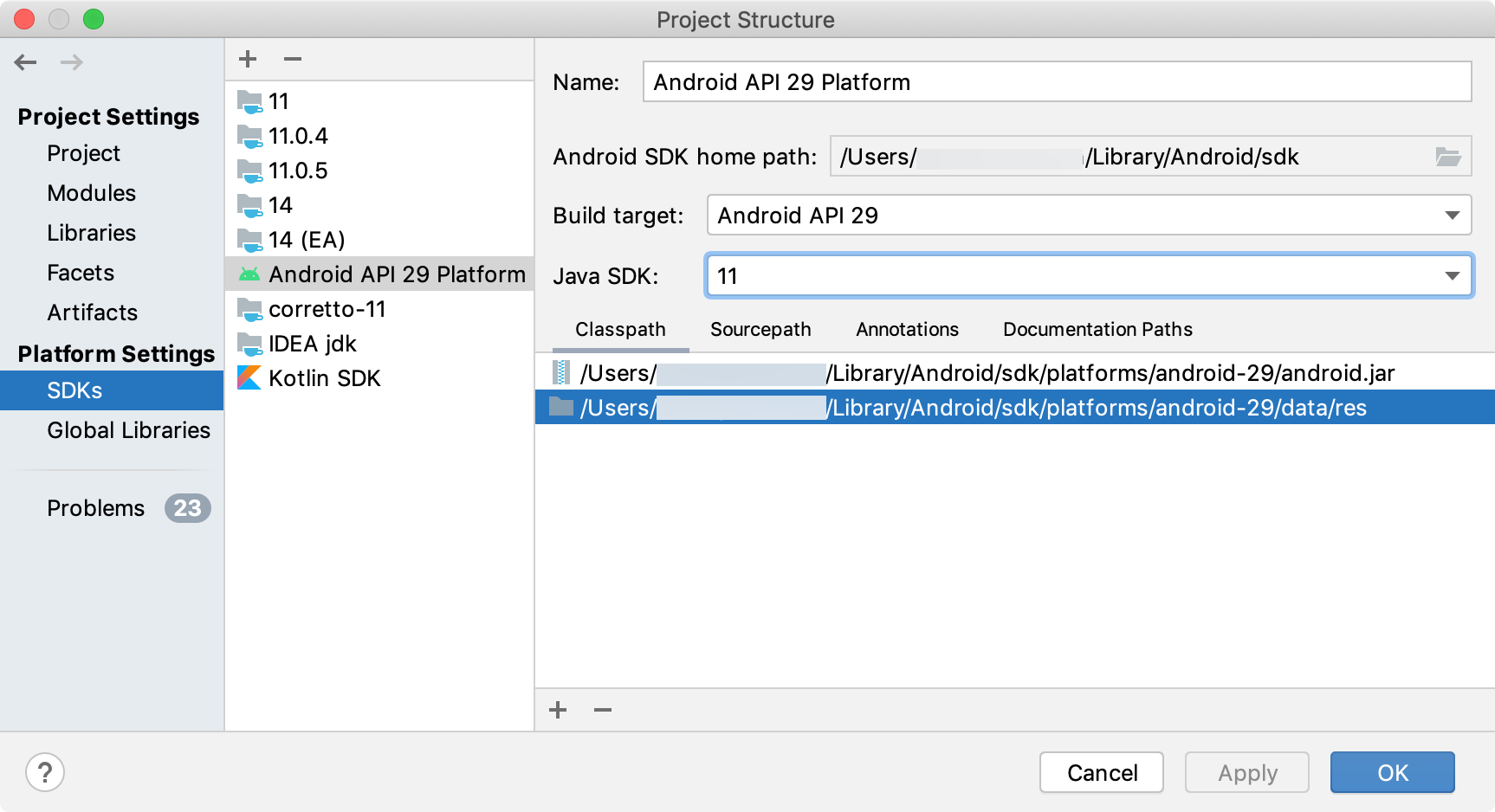Select the android-29/data/res classpath row
The height and width of the screenshot is (812, 1495).
click(1015, 407)
